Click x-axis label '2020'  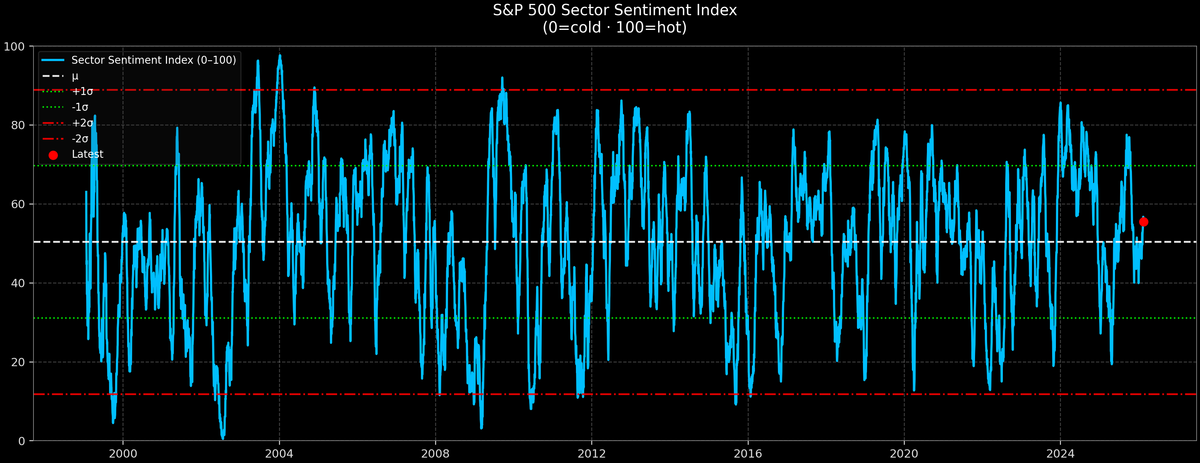(x=904, y=453)
